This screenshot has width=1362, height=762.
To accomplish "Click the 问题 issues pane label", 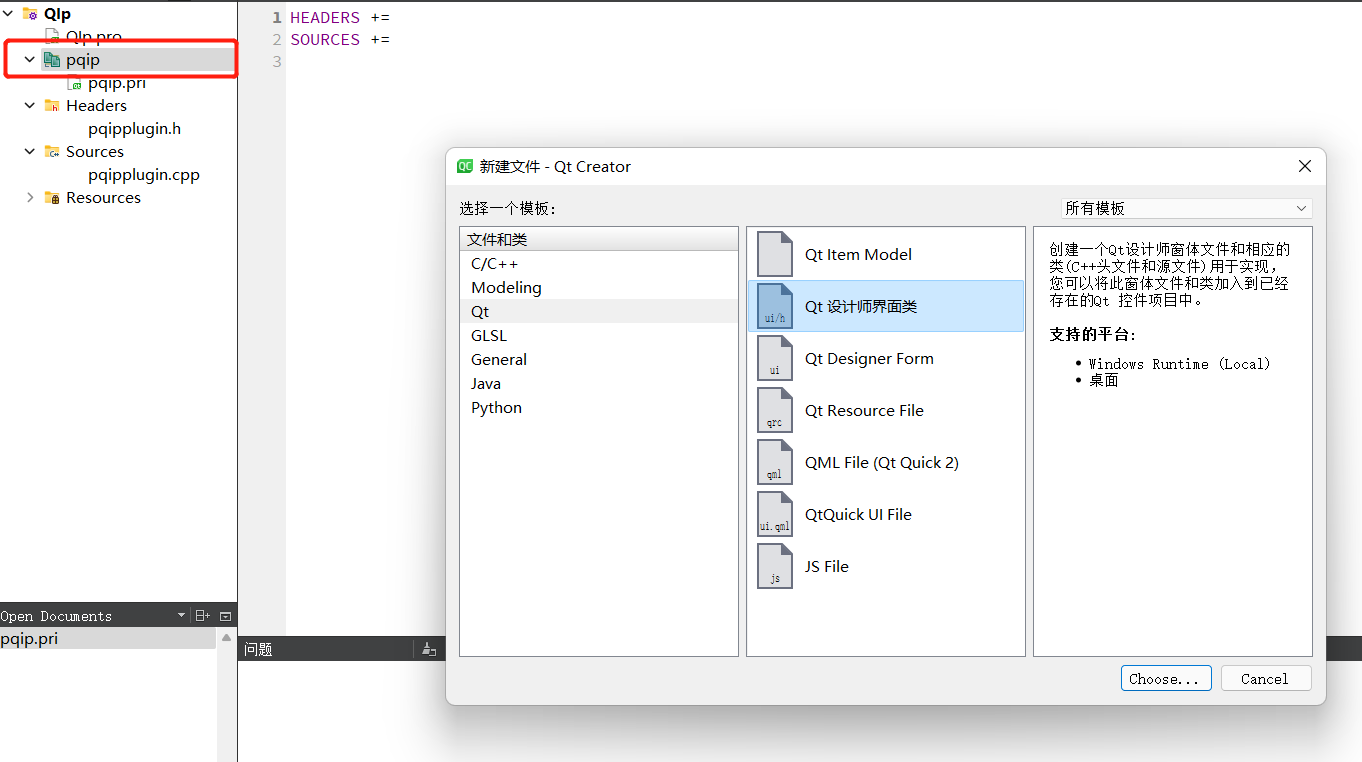I will (258, 649).
